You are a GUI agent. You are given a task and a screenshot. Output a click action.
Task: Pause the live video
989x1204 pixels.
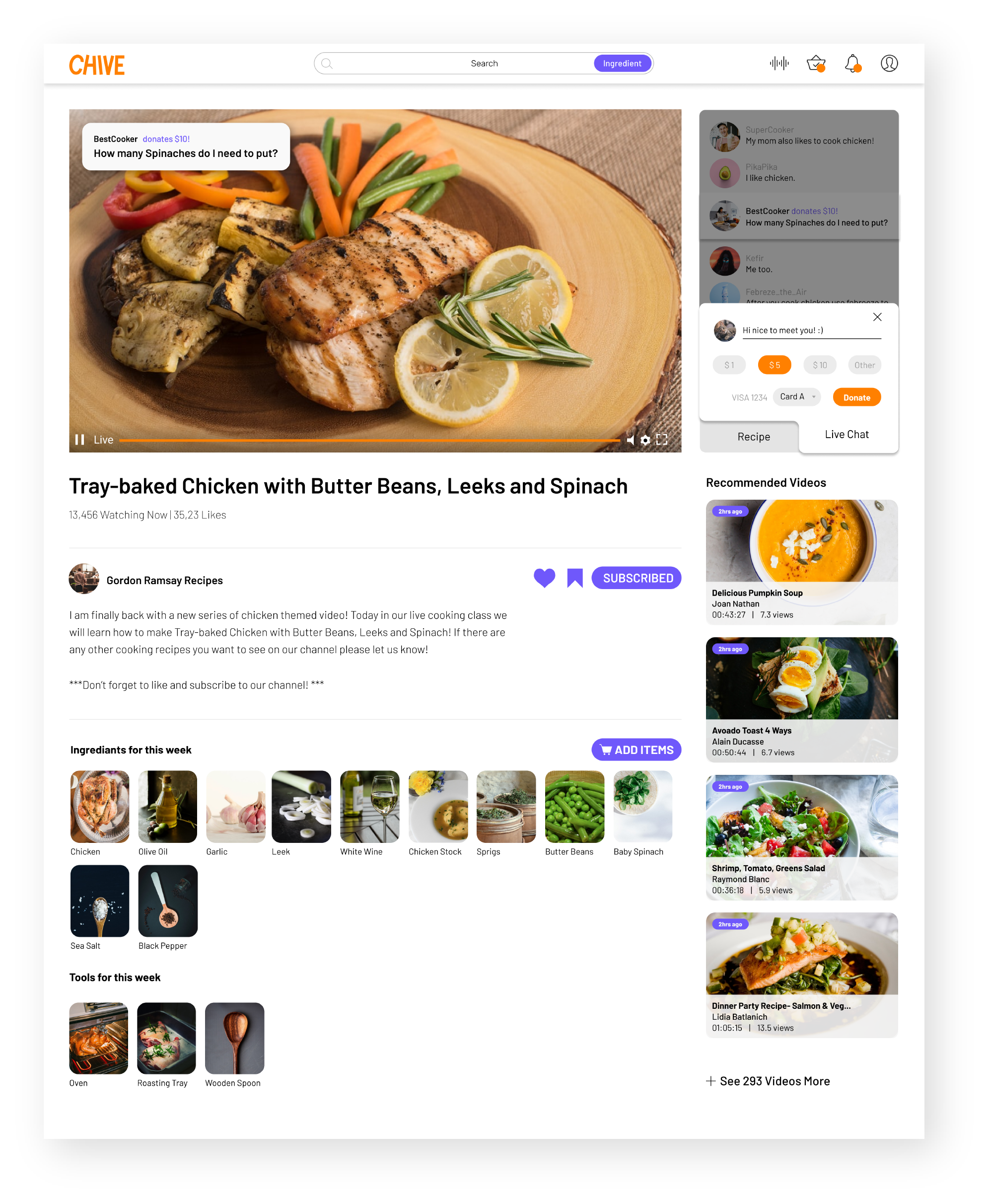coord(80,439)
